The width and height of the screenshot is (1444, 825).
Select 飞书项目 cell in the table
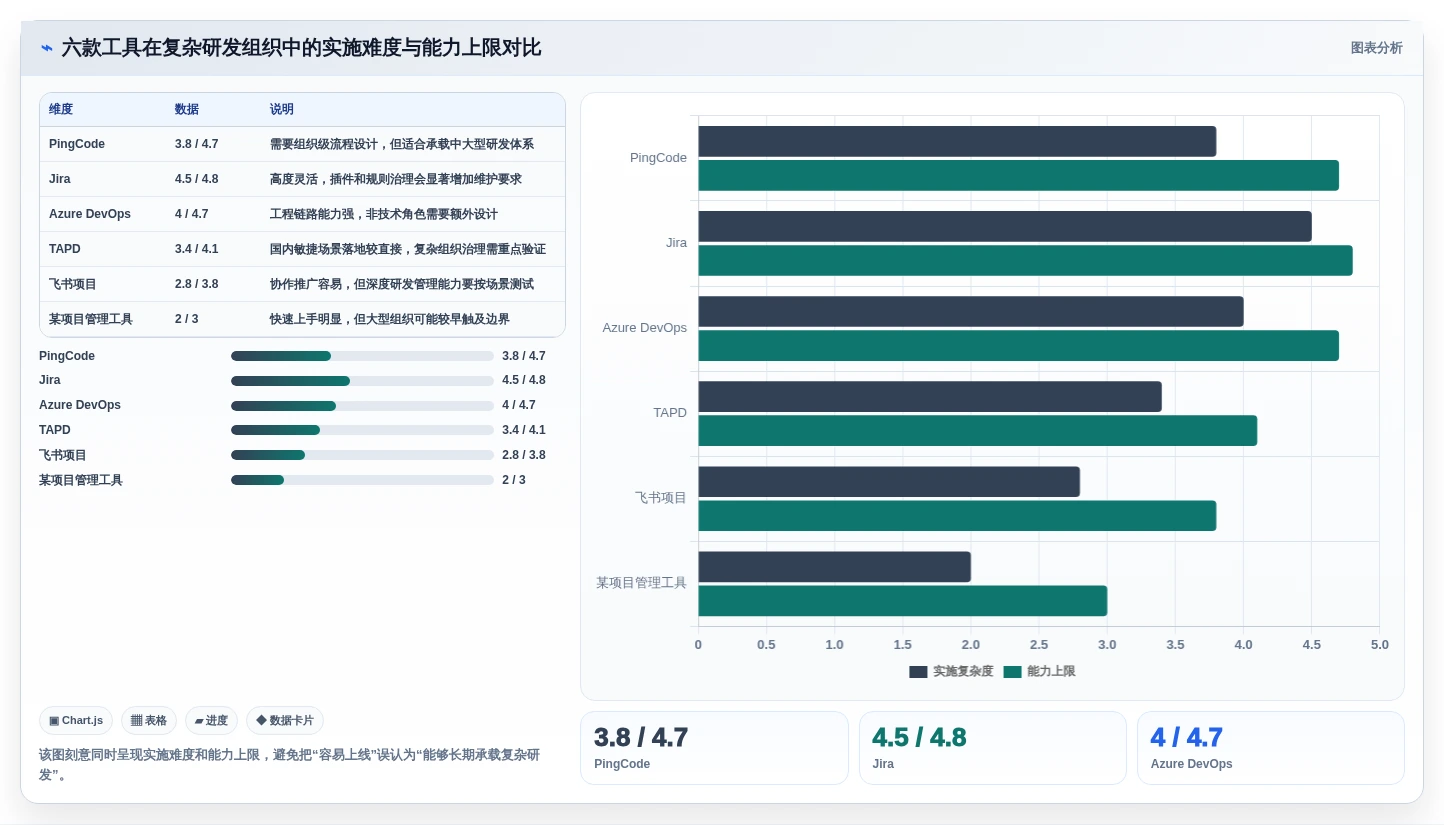[73, 284]
